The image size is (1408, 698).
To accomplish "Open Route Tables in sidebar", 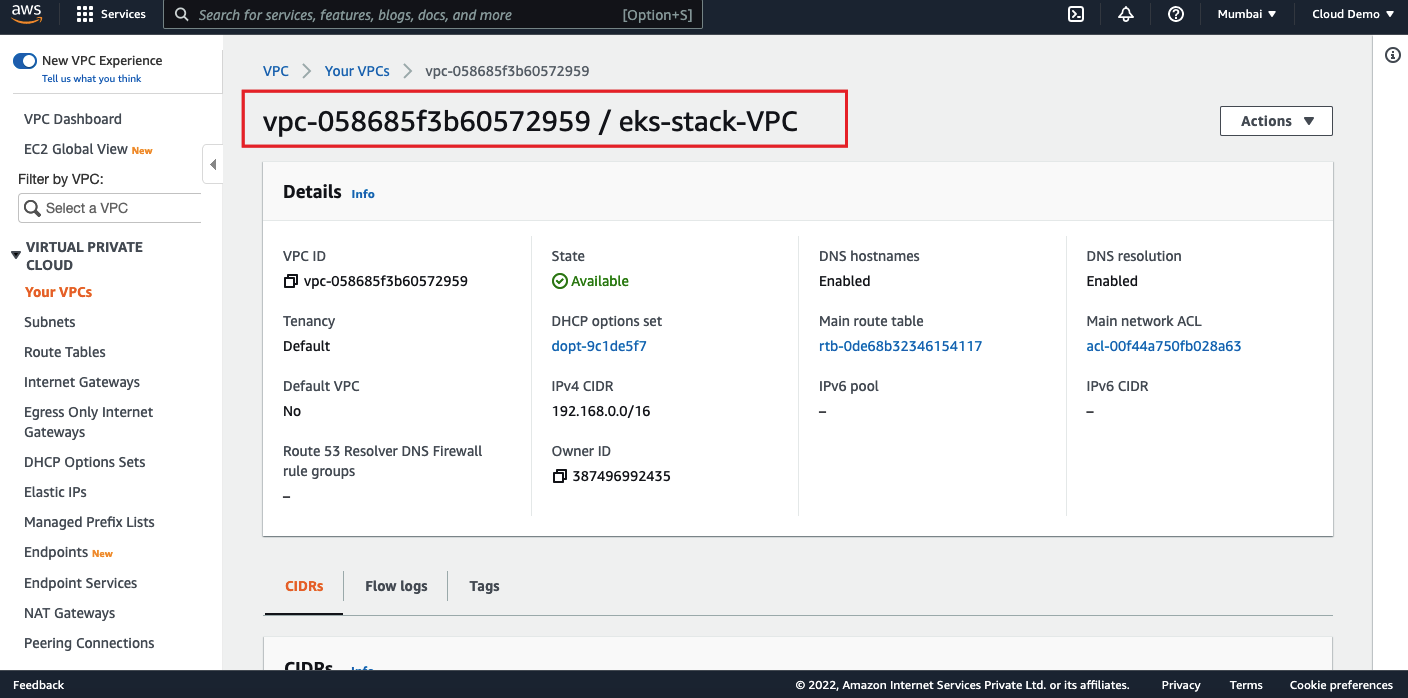I will click(65, 352).
